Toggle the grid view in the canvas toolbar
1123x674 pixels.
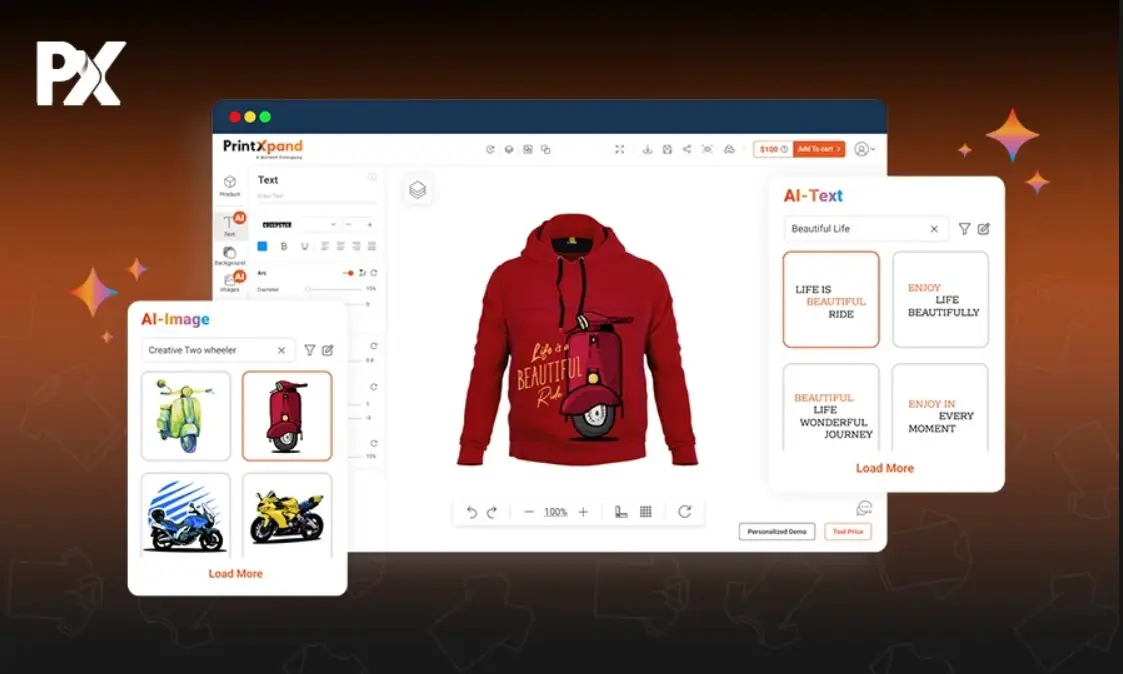pyautogui.click(x=645, y=511)
